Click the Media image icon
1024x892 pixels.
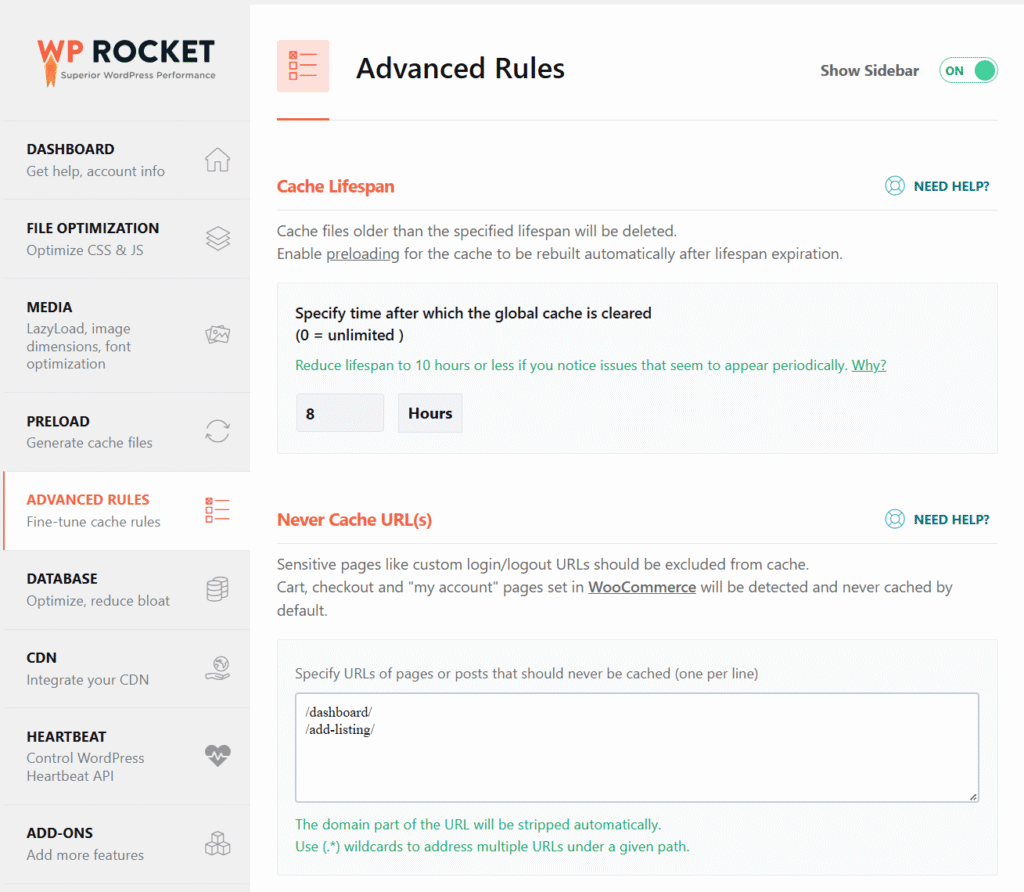217,335
